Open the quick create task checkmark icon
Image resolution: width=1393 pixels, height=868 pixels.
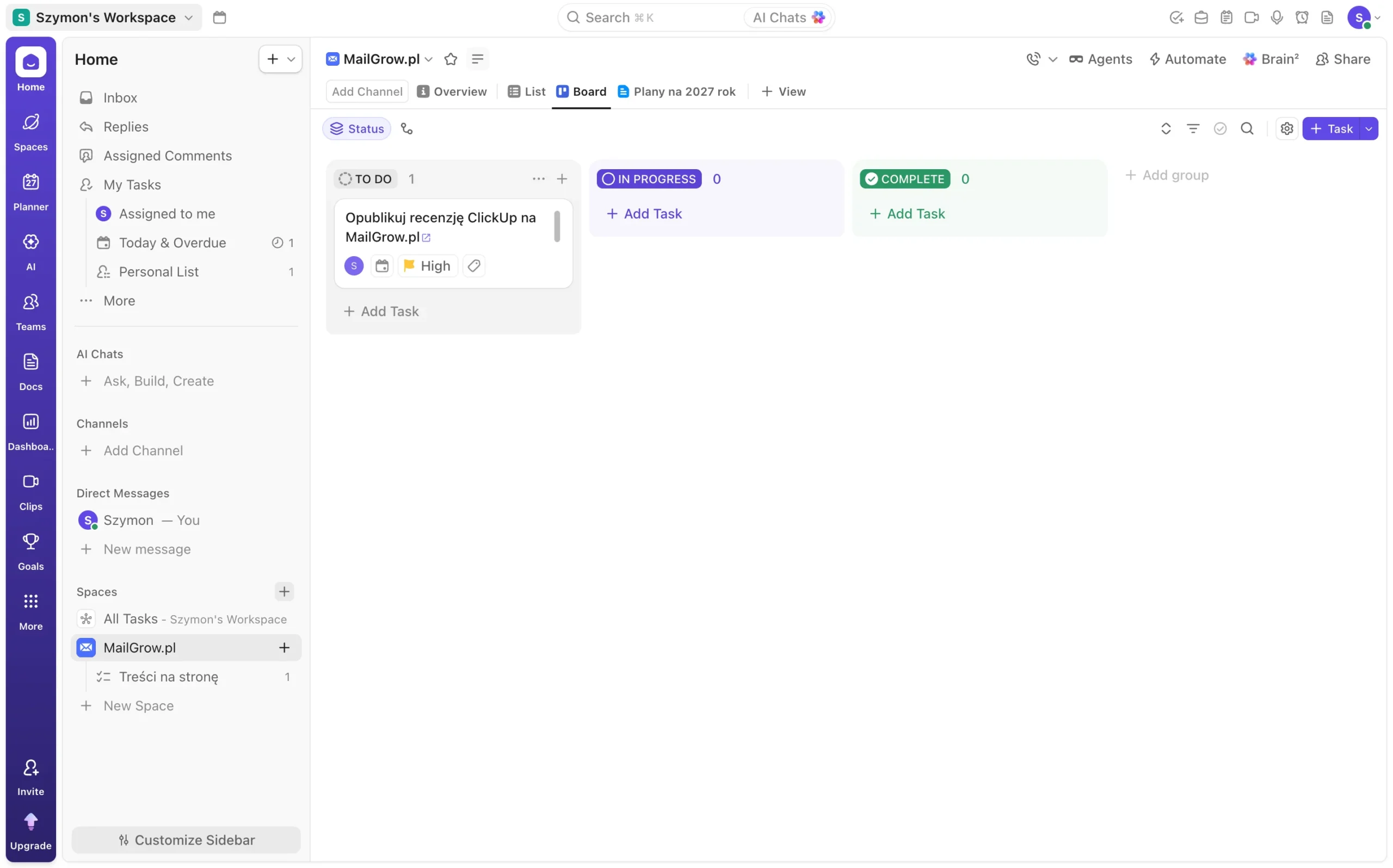pos(1176,17)
